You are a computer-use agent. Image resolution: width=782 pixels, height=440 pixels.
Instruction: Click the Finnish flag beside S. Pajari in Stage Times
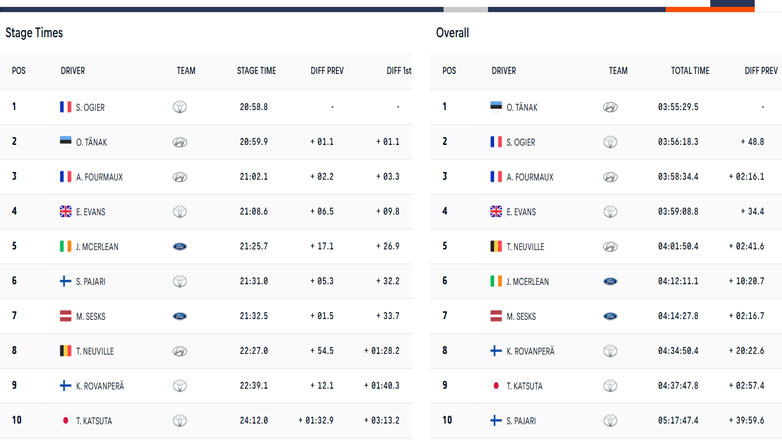coord(66,281)
